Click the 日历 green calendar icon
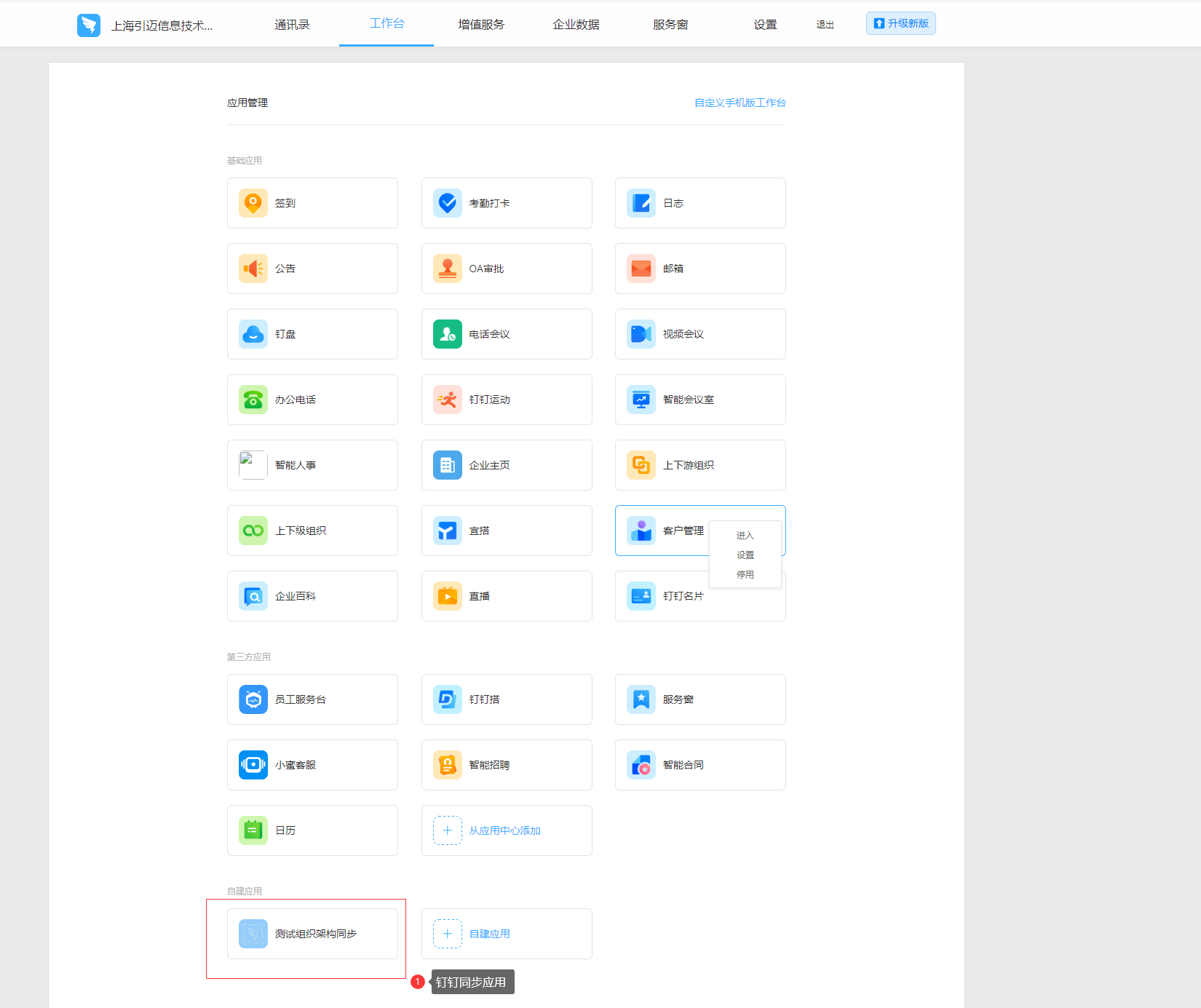 (x=253, y=830)
